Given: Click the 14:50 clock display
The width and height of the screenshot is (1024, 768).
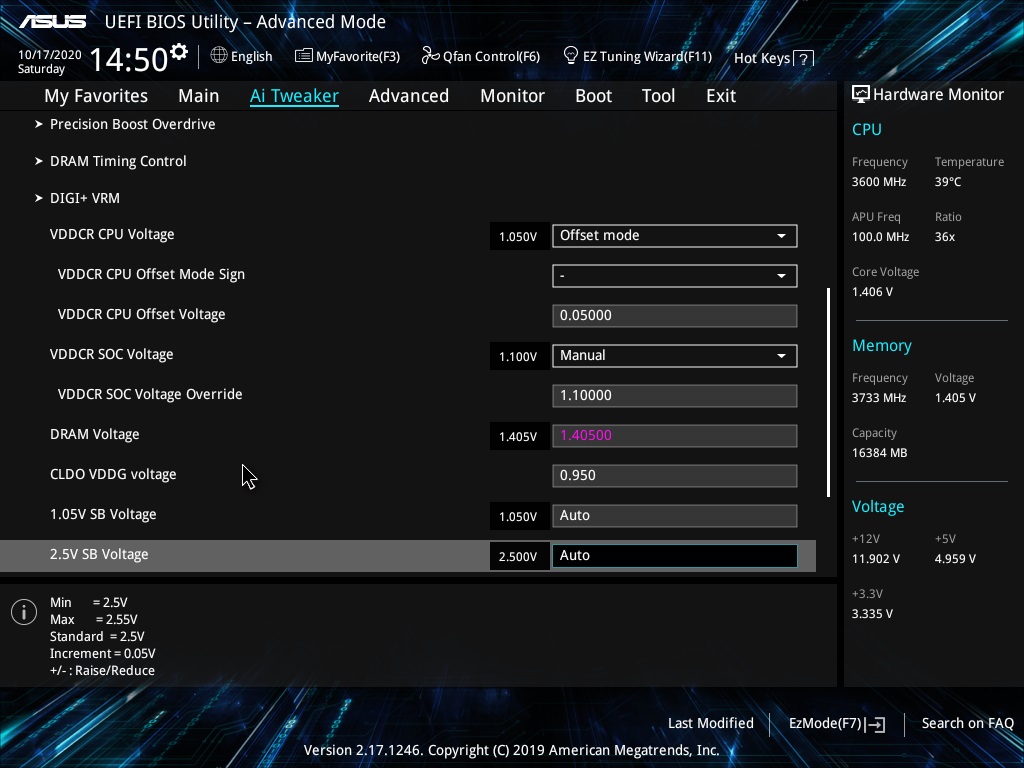Looking at the screenshot, I should [x=129, y=59].
